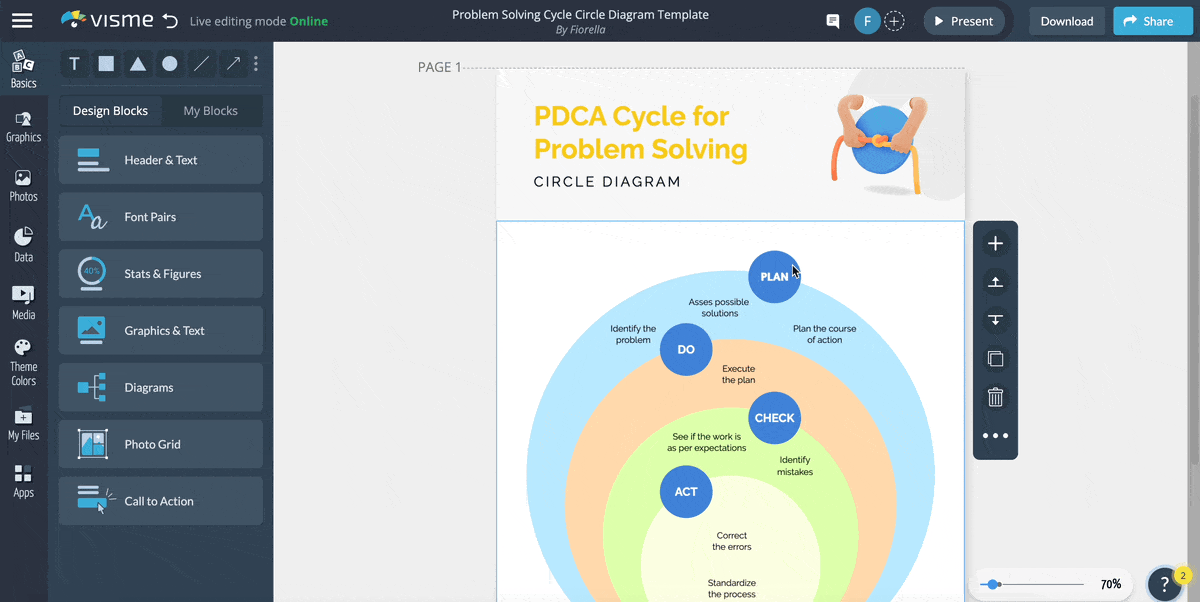Click the Download button

(1066, 20)
